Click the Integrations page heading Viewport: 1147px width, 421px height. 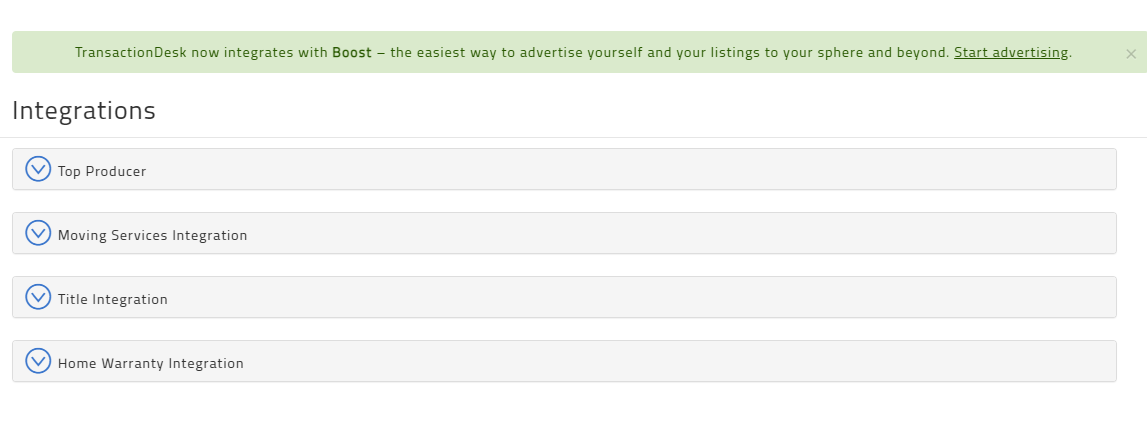[x=84, y=110]
